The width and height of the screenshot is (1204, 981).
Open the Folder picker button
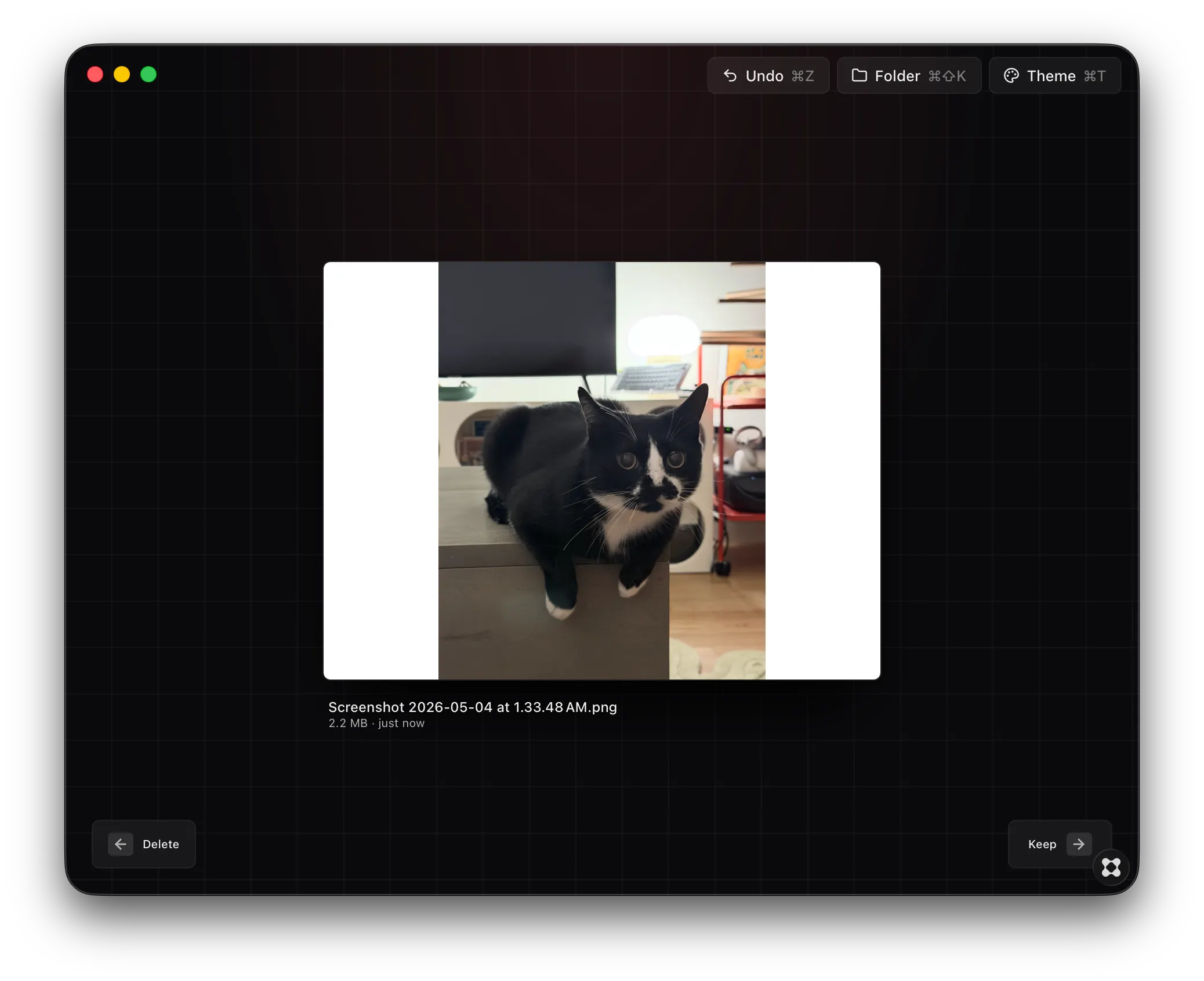909,76
